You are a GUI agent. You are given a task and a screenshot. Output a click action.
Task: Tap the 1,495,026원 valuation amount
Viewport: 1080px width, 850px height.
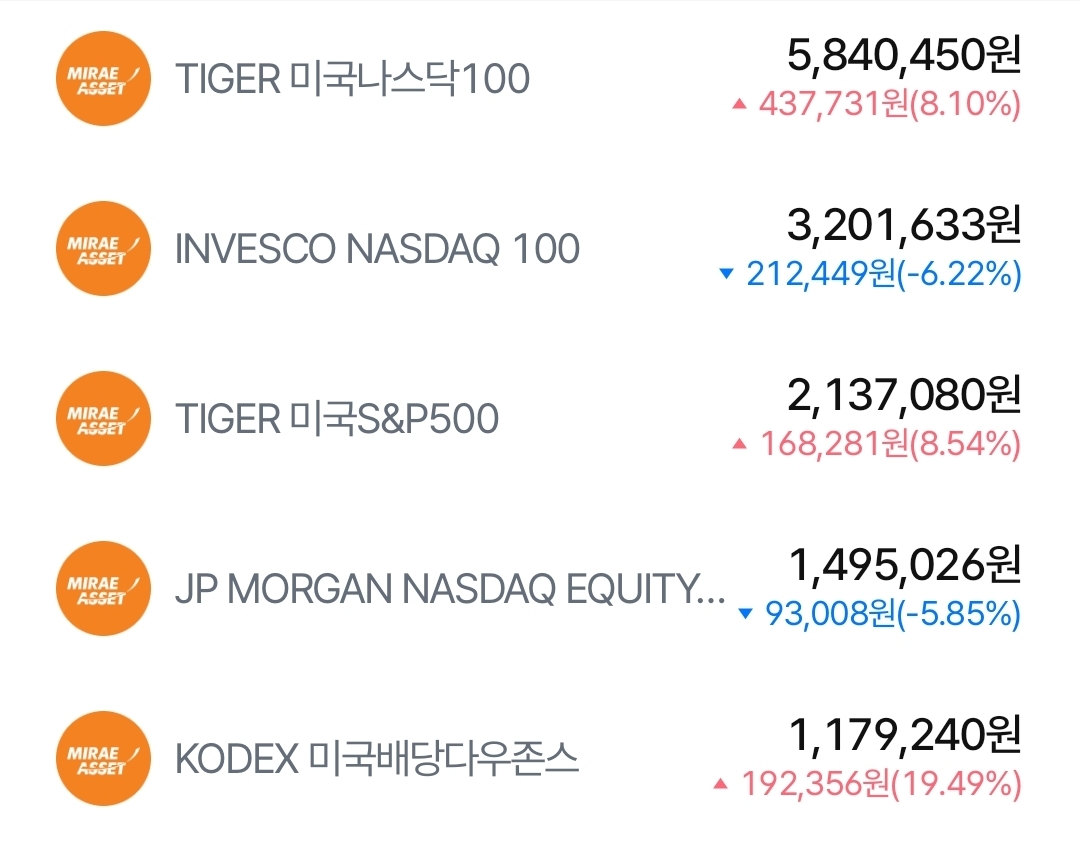(x=904, y=566)
